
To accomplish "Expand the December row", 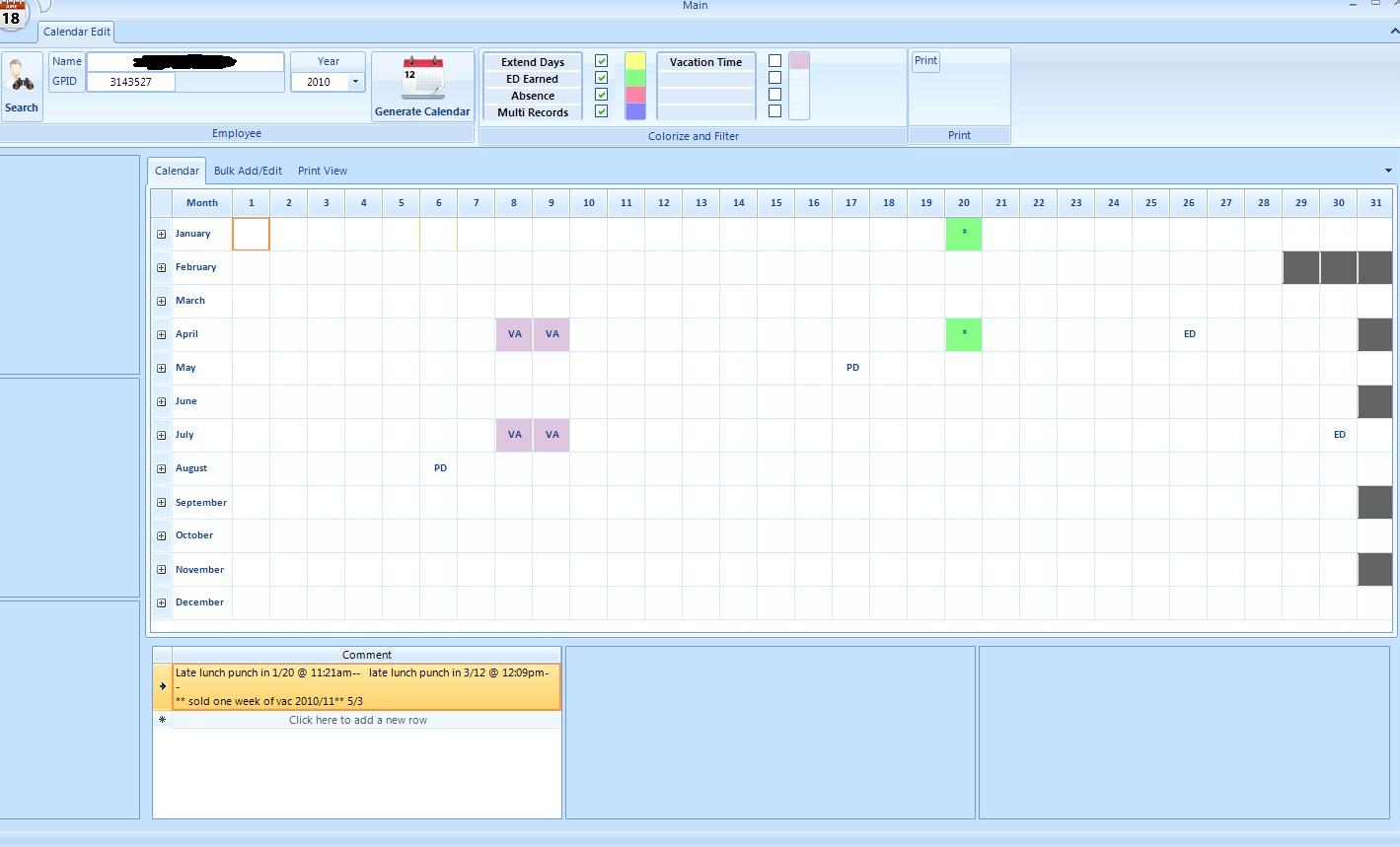I will (x=162, y=603).
